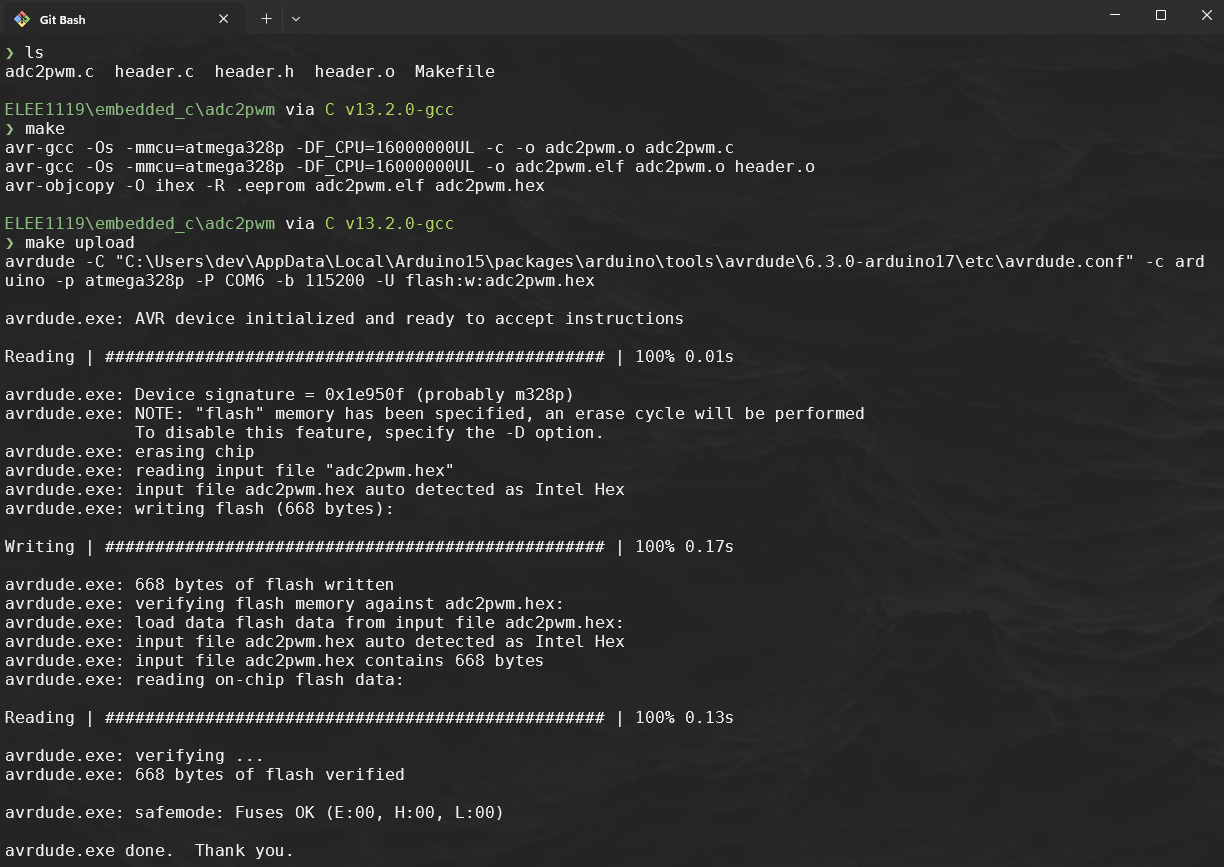The image size is (1224, 867).
Task: Click 'reading input file "adc2pwm.hex"' line
Action: coord(230,471)
